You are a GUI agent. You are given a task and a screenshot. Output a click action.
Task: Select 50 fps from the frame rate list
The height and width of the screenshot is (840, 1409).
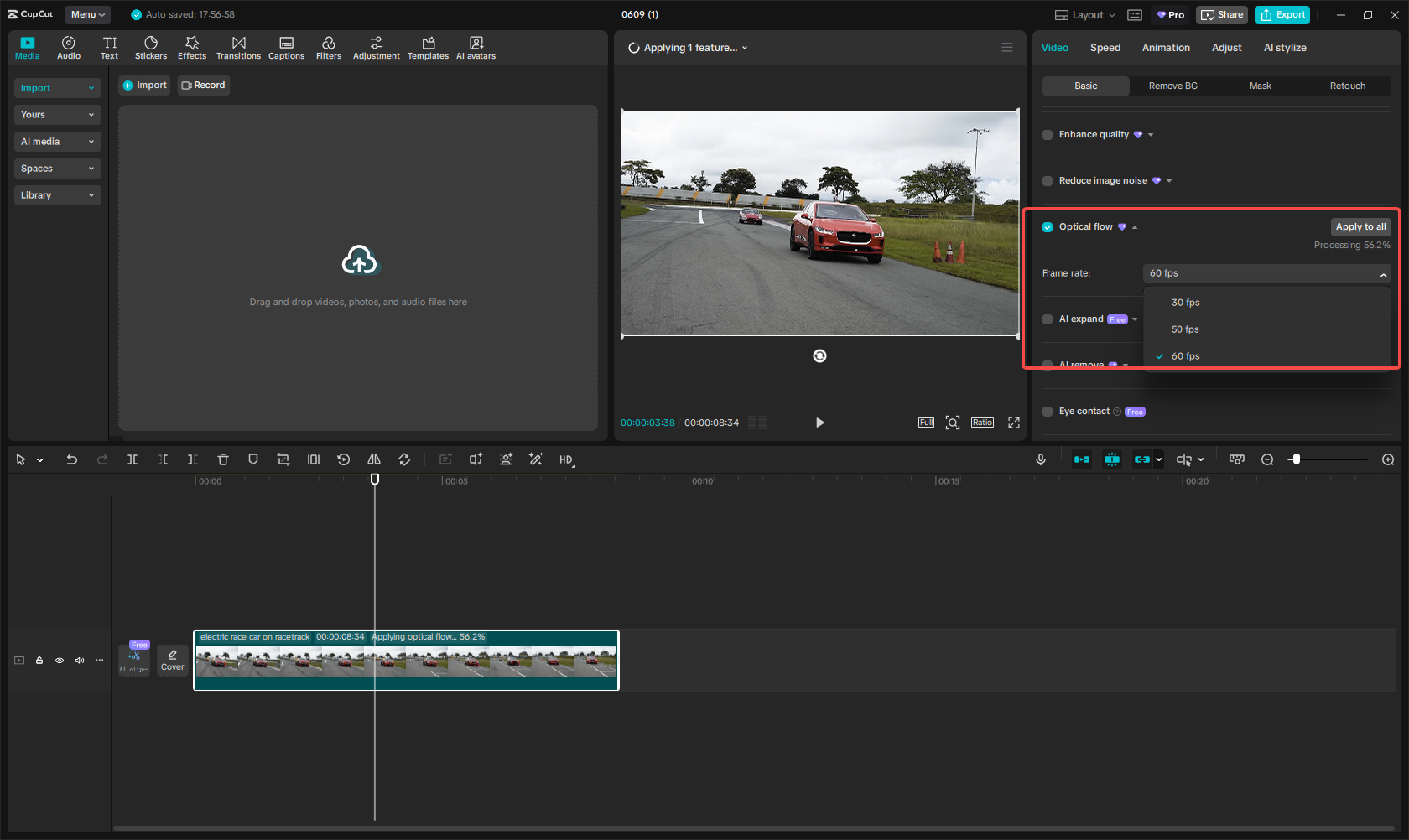click(1185, 329)
